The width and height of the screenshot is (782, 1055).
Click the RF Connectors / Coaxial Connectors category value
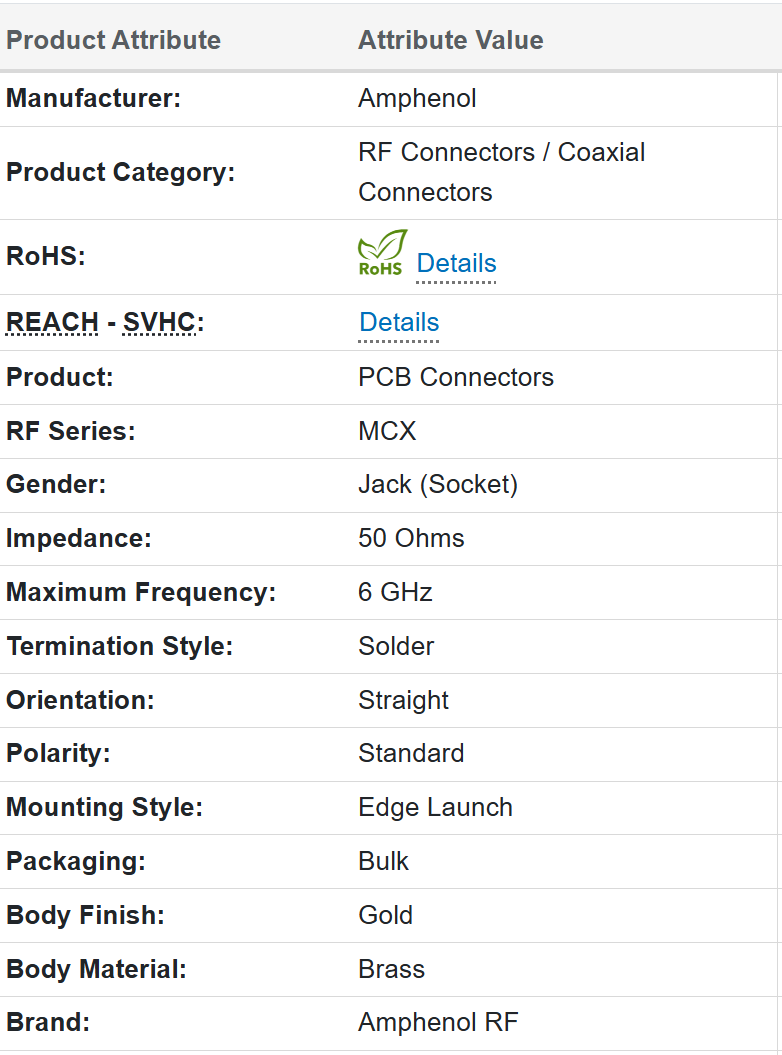(501, 172)
